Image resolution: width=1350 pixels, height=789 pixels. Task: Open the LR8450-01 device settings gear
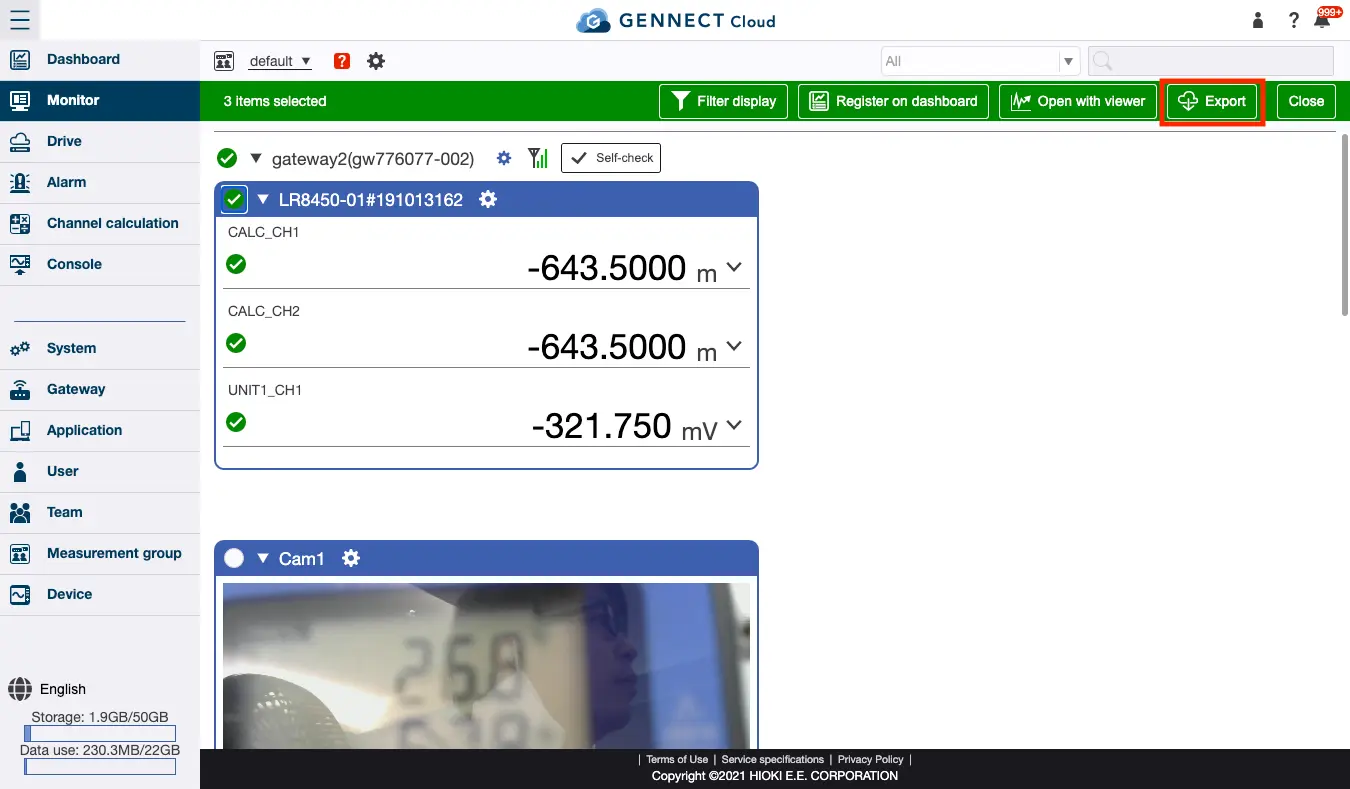coord(487,199)
